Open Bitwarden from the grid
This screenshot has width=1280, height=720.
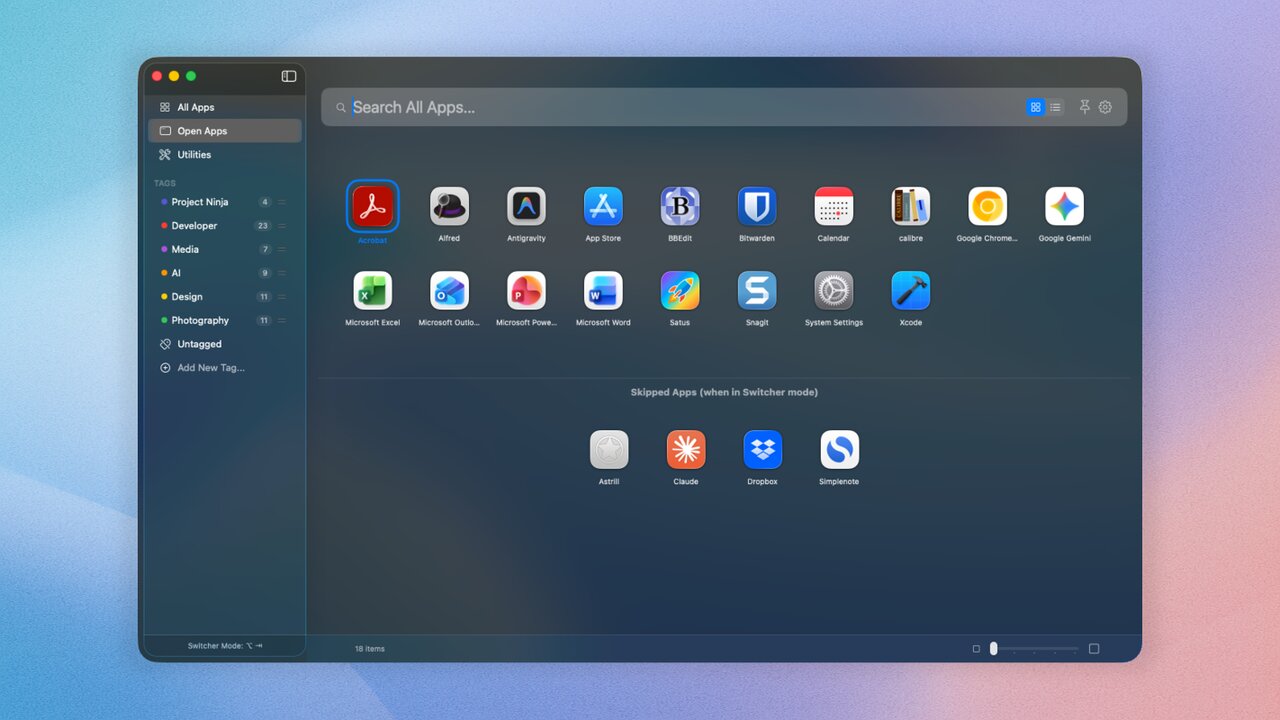[x=757, y=206]
